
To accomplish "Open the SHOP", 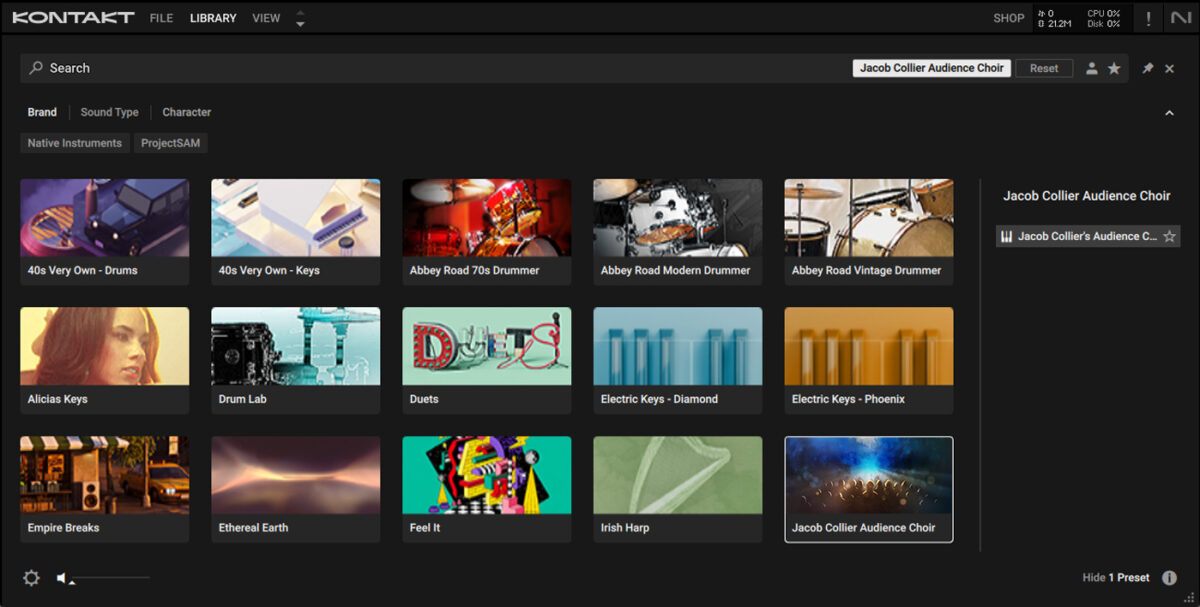I will [1009, 18].
